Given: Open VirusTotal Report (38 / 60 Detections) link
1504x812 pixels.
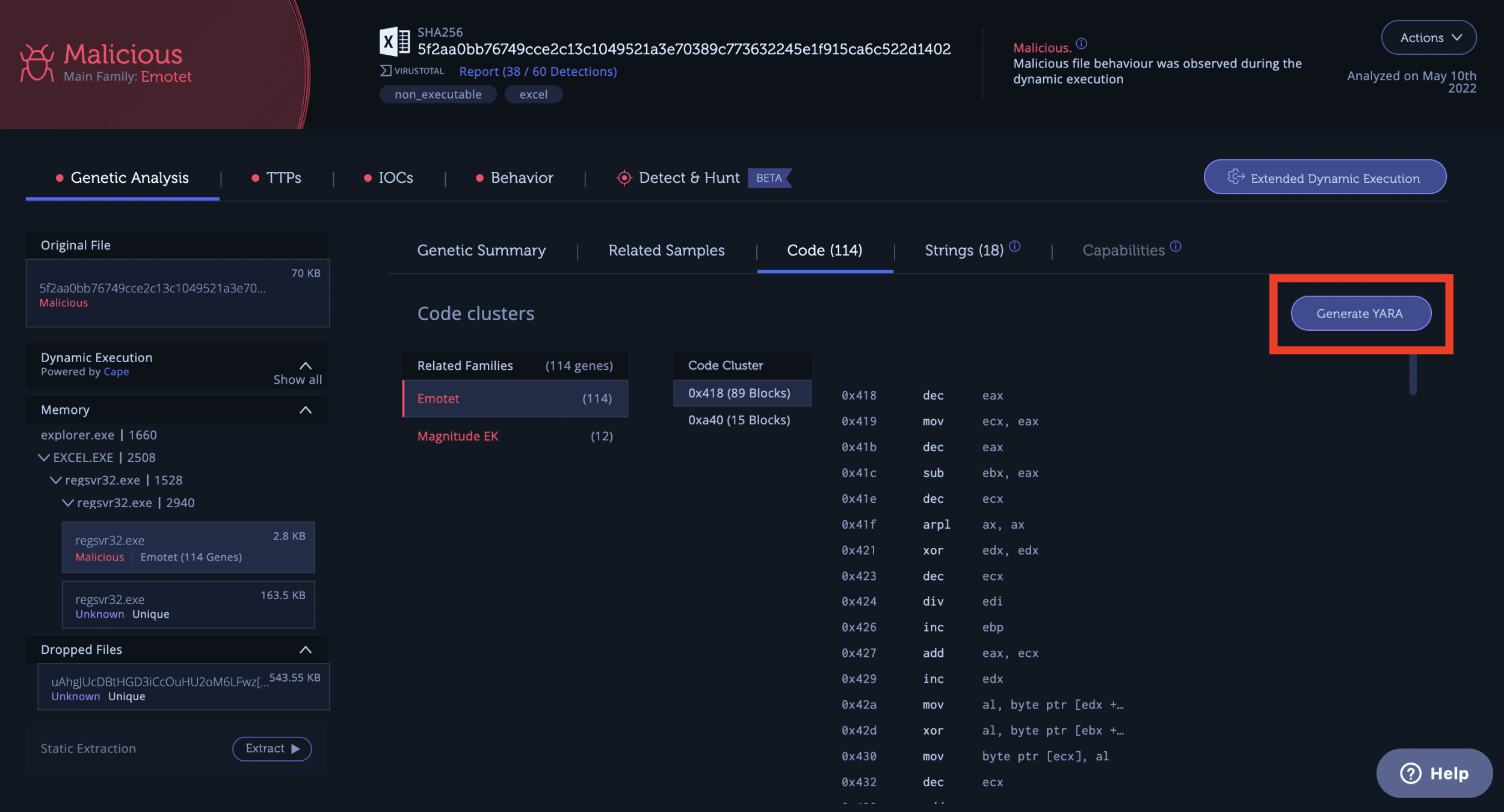Looking at the screenshot, I should [x=538, y=71].
